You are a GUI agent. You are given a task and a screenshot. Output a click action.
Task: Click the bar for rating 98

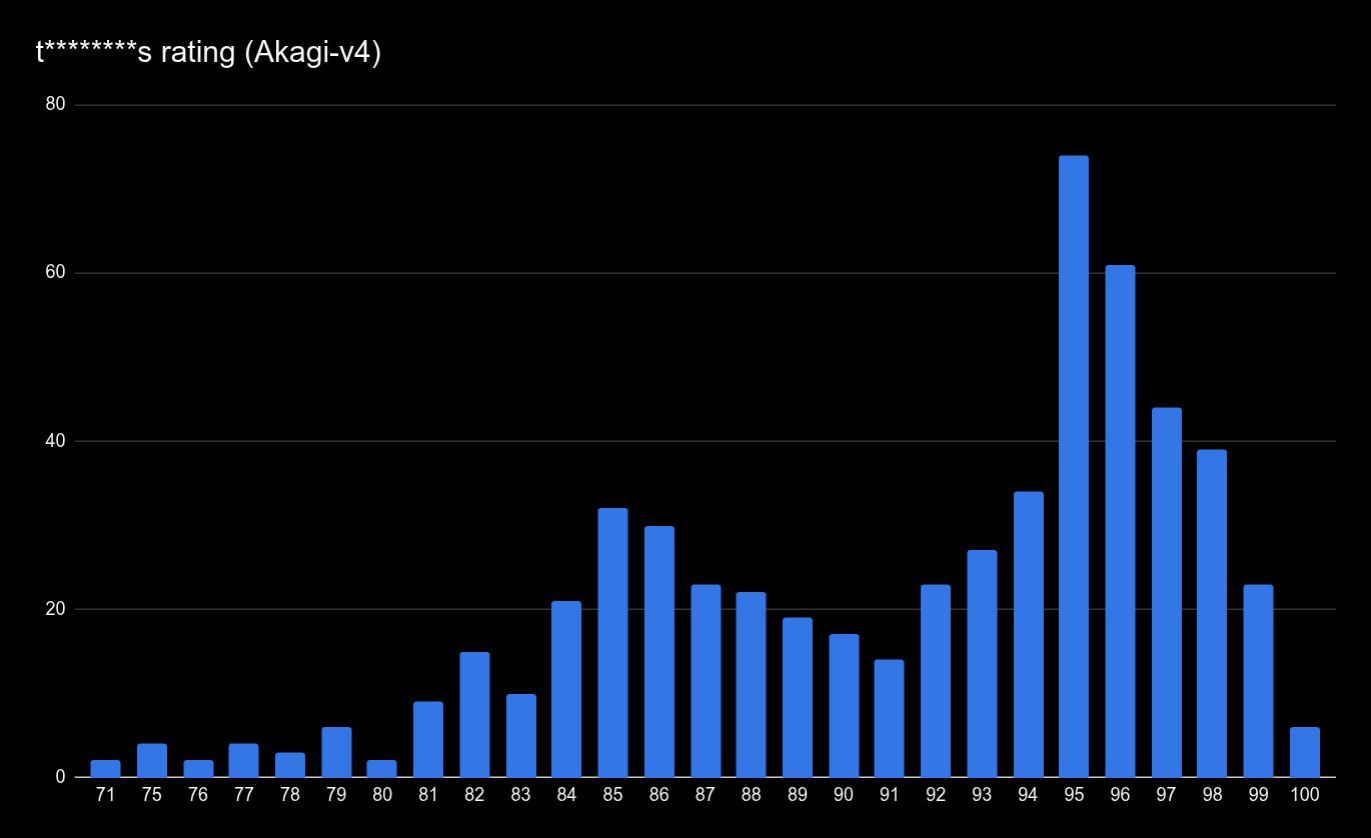coord(1212,613)
